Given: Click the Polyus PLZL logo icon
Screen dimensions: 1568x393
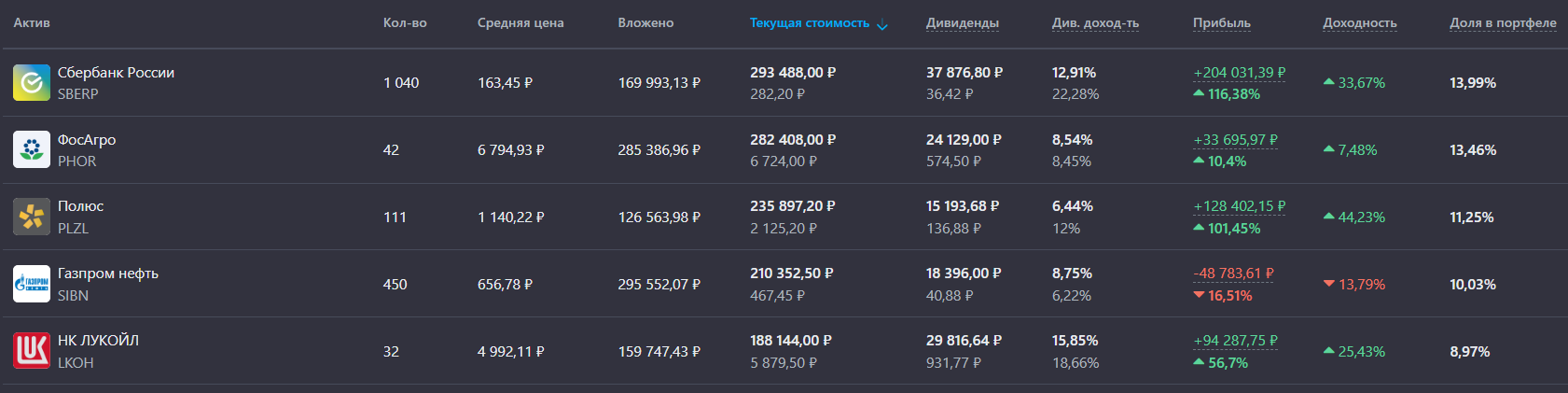Looking at the screenshot, I should pyautogui.click(x=32, y=217).
